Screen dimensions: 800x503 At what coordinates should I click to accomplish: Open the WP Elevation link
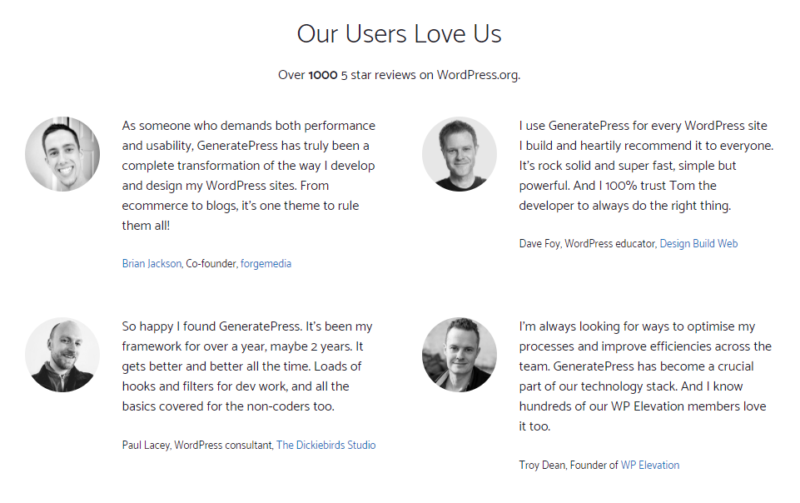point(650,465)
